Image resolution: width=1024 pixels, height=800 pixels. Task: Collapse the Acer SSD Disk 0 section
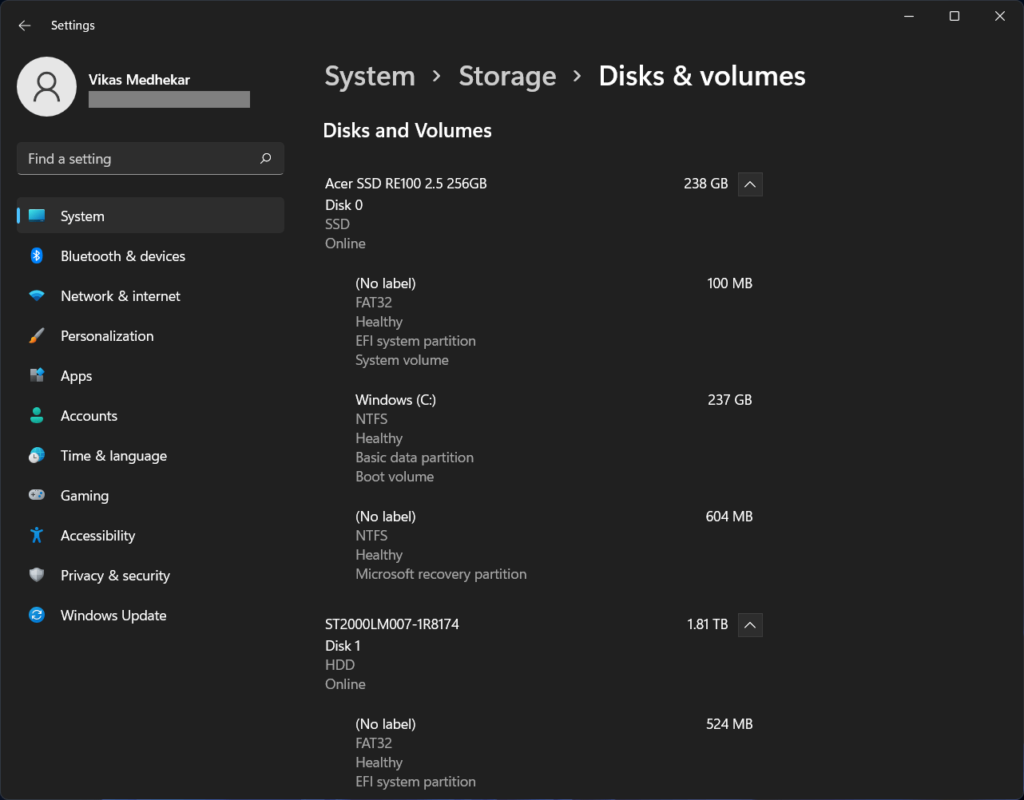click(750, 184)
